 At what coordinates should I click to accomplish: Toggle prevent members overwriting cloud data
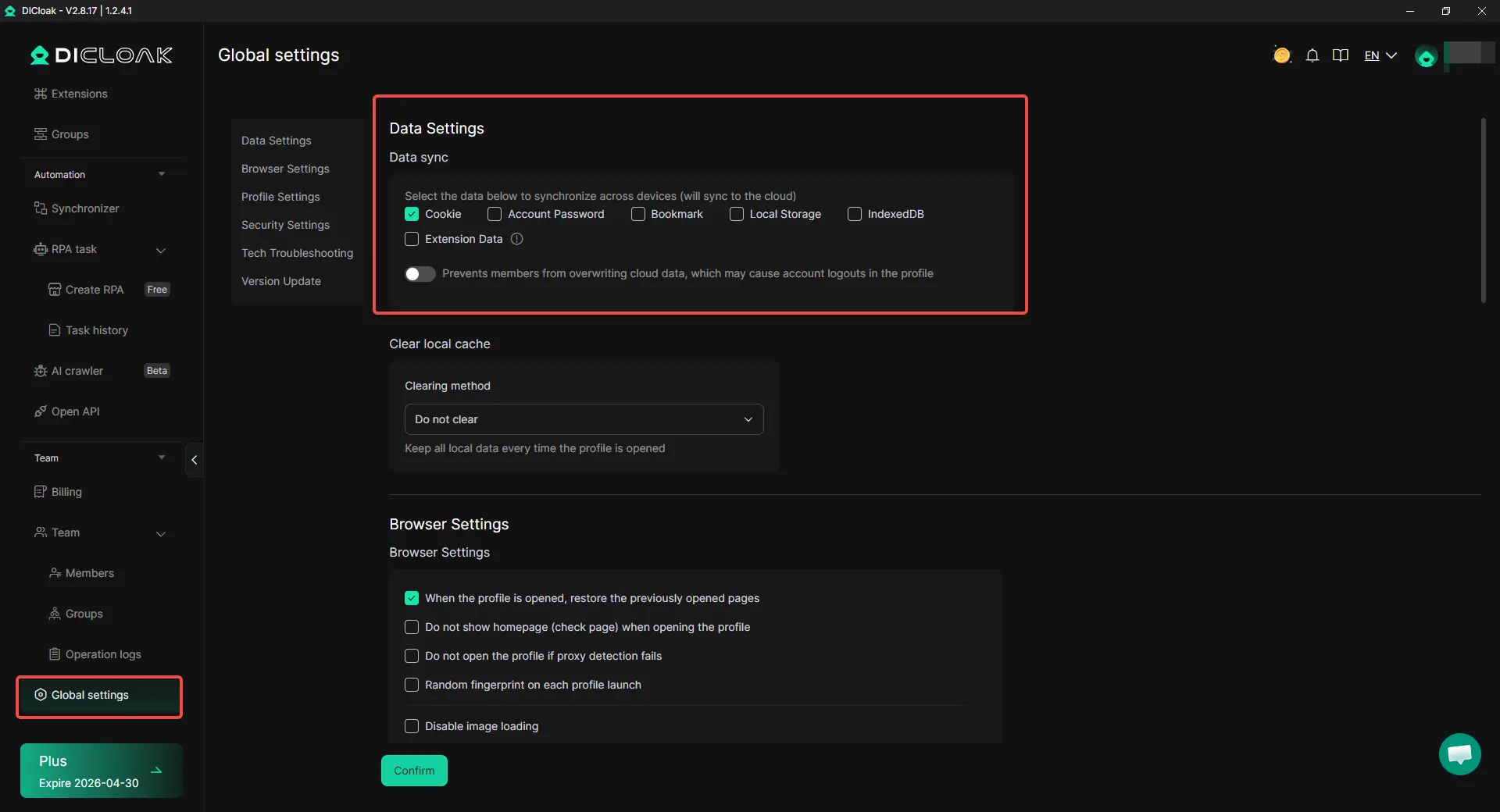tap(420, 273)
